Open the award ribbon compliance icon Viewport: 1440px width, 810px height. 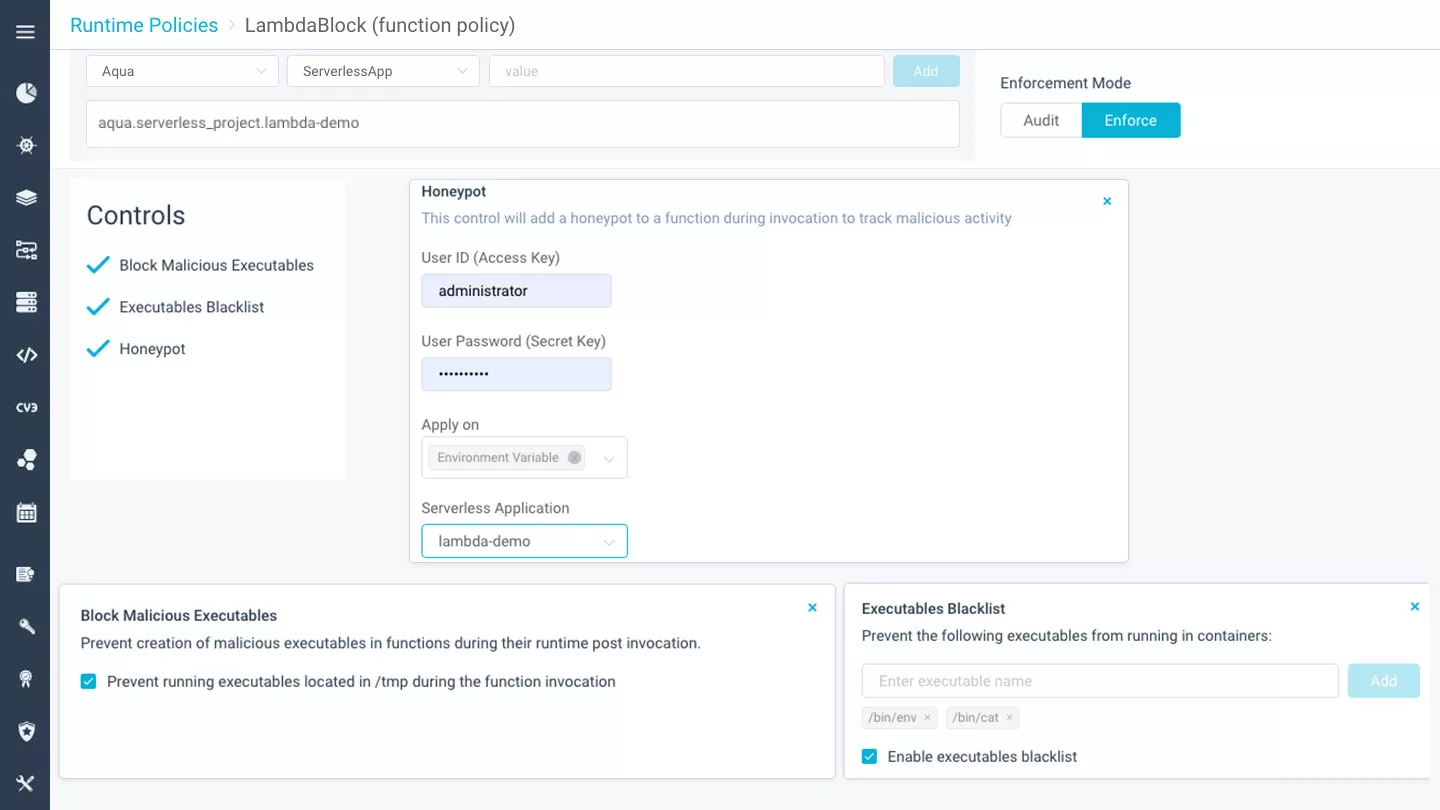point(26,679)
